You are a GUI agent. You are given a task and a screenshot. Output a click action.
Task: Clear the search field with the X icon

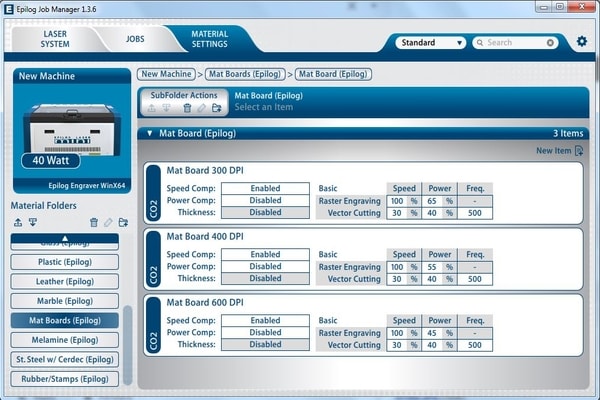[x=550, y=43]
